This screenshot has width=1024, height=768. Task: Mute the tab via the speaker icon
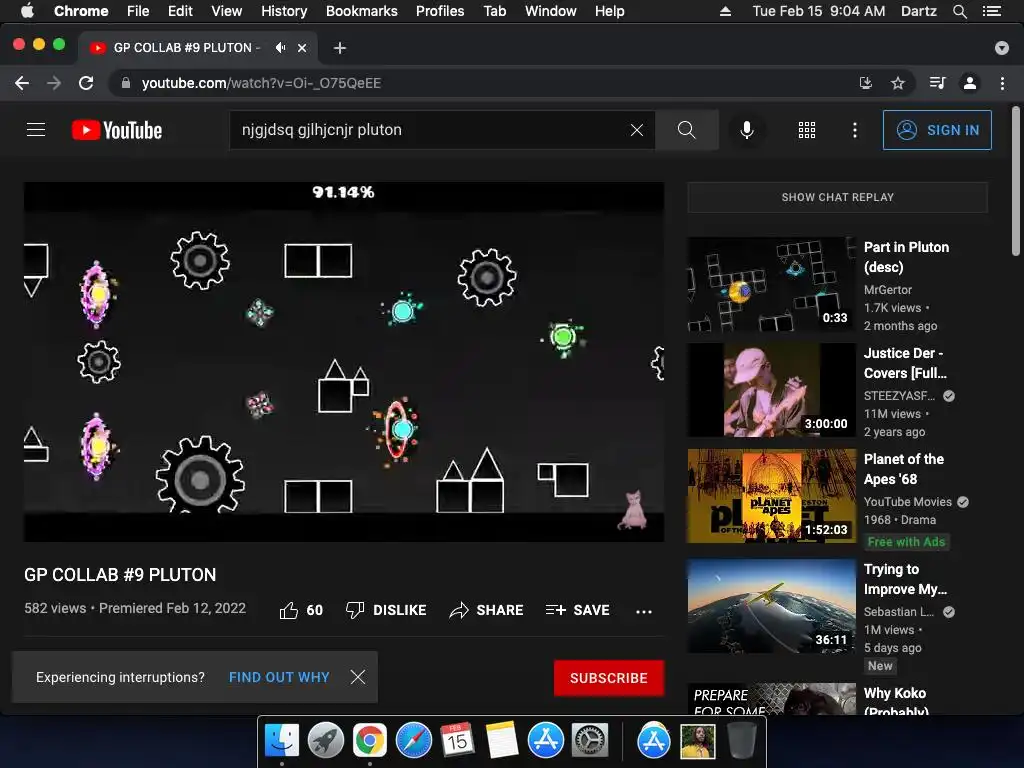280,48
